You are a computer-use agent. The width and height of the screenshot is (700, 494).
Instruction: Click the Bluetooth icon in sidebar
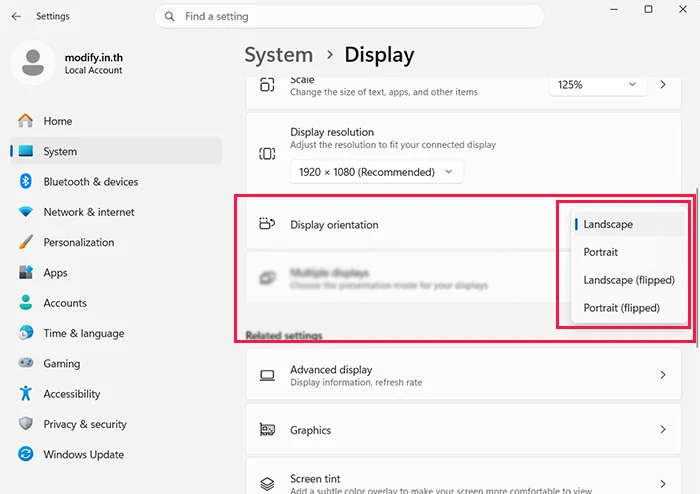click(25, 181)
